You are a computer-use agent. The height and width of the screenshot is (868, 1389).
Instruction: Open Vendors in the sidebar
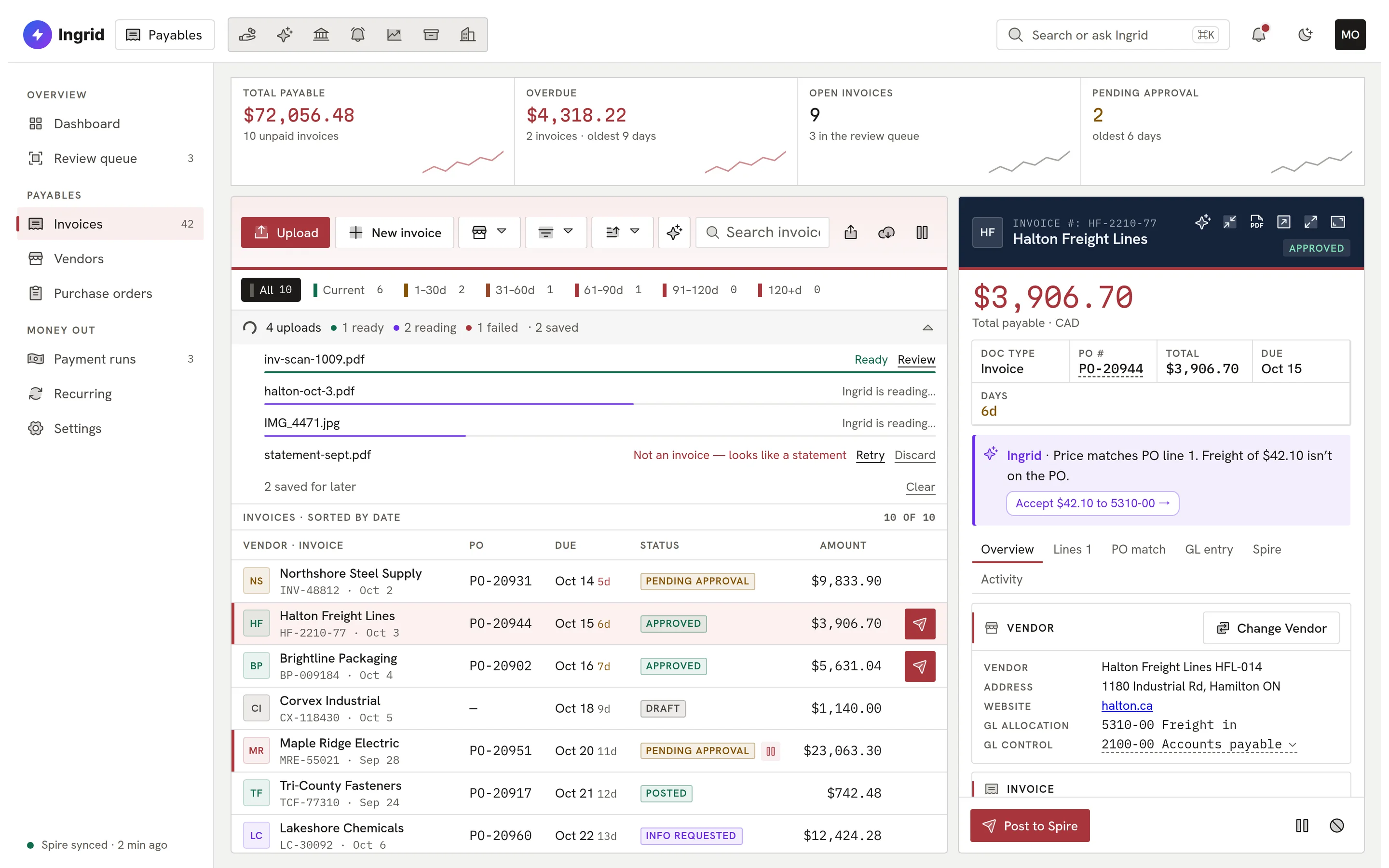click(110, 259)
